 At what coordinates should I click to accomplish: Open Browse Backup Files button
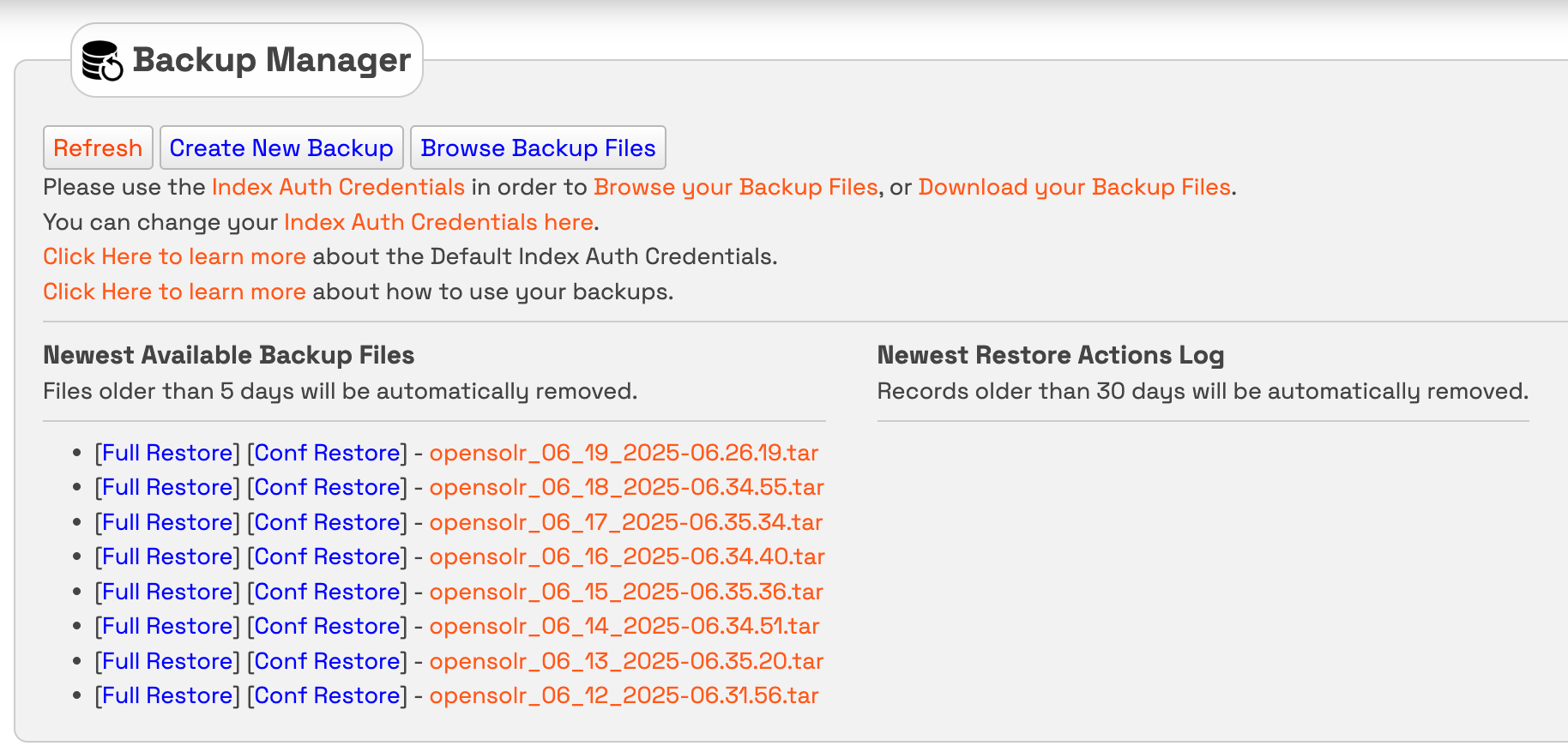click(x=538, y=148)
